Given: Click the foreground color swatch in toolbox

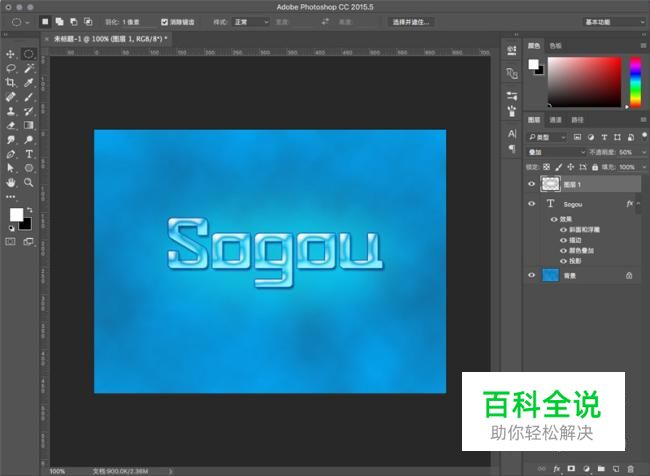Looking at the screenshot, I should coord(16,215).
